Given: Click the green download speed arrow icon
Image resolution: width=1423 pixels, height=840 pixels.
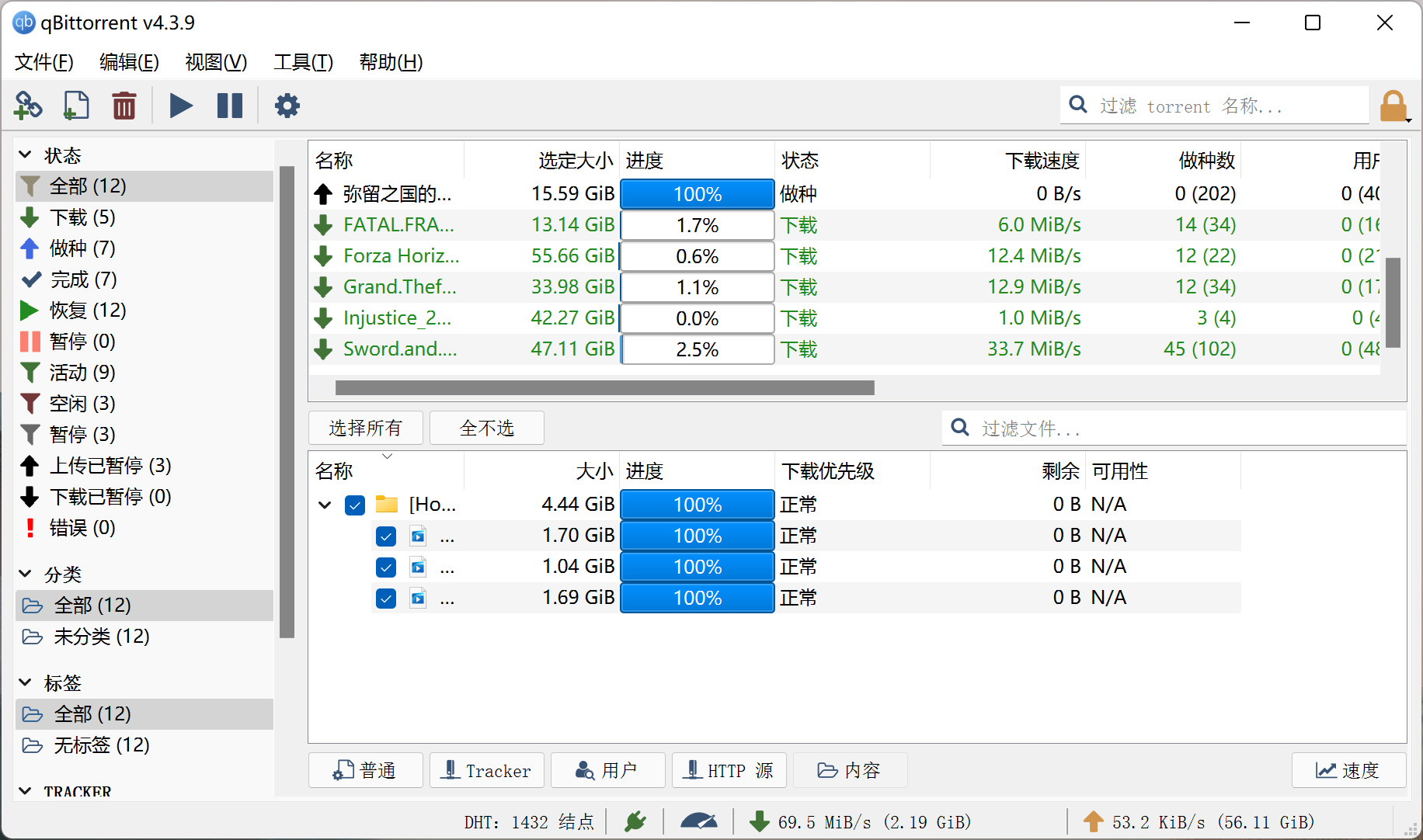Looking at the screenshot, I should pyautogui.click(x=760, y=821).
